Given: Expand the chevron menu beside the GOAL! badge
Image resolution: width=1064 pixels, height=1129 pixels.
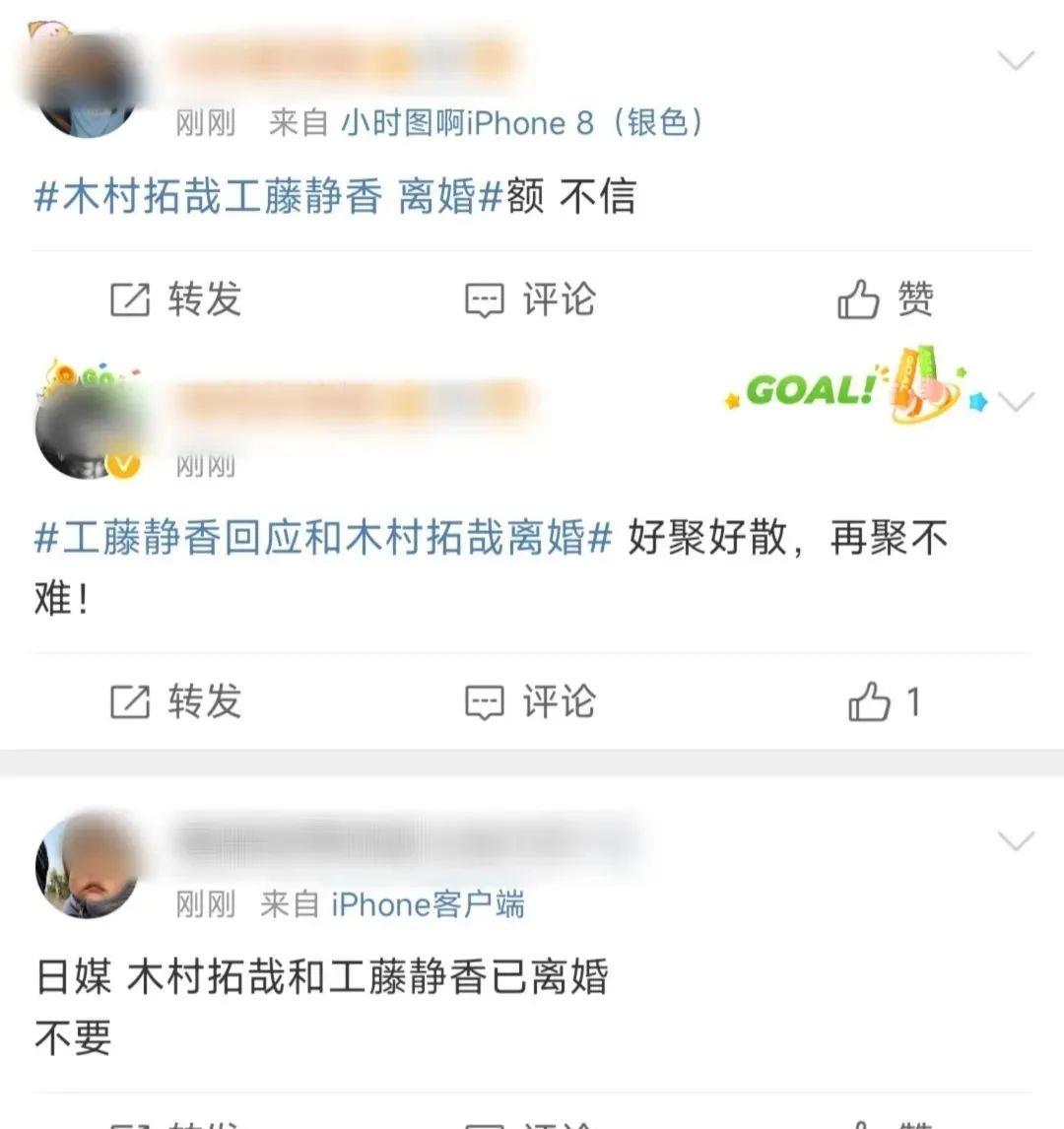Looking at the screenshot, I should (1017, 401).
